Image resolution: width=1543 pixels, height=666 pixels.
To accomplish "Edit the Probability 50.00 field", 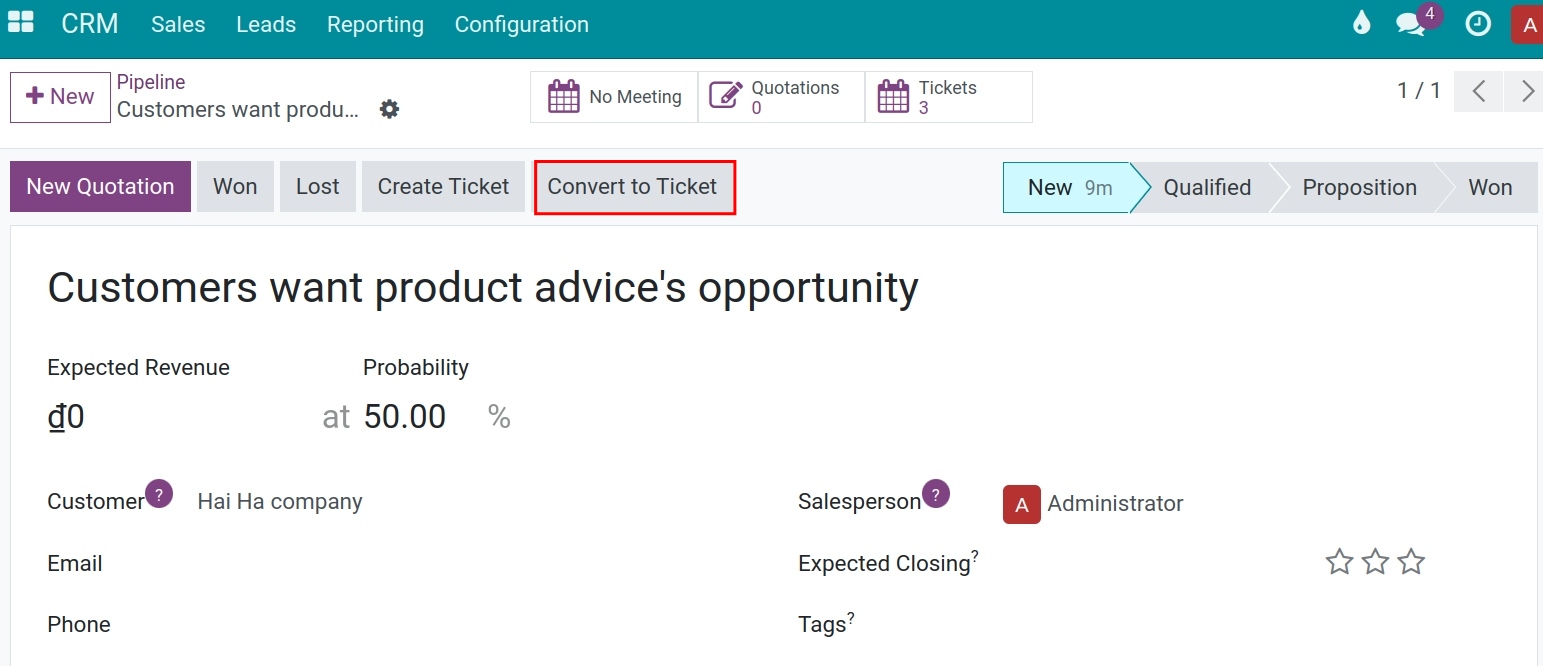I will (x=405, y=416).
